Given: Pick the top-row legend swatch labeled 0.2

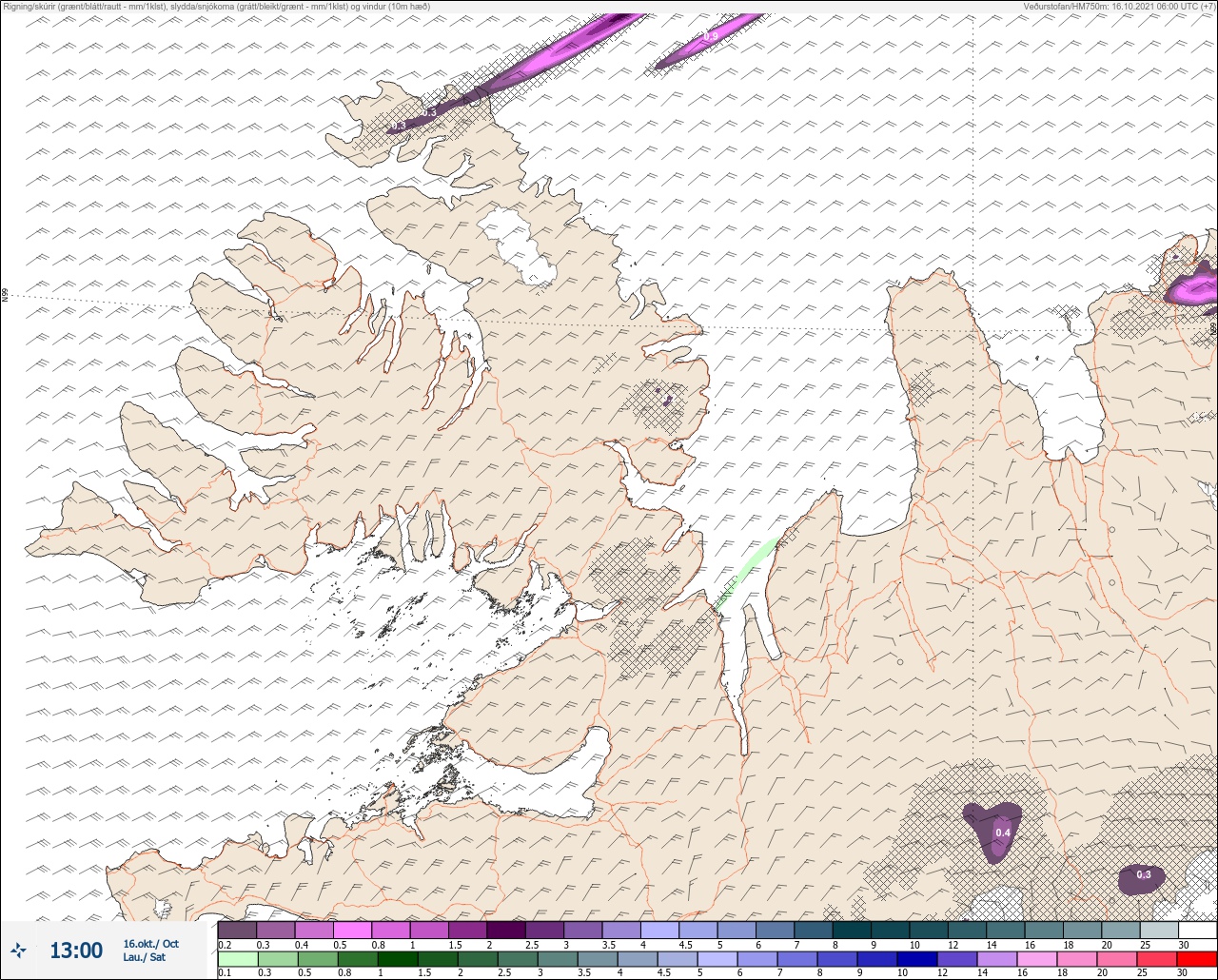Looking at the screenshot, I should 237,930.
